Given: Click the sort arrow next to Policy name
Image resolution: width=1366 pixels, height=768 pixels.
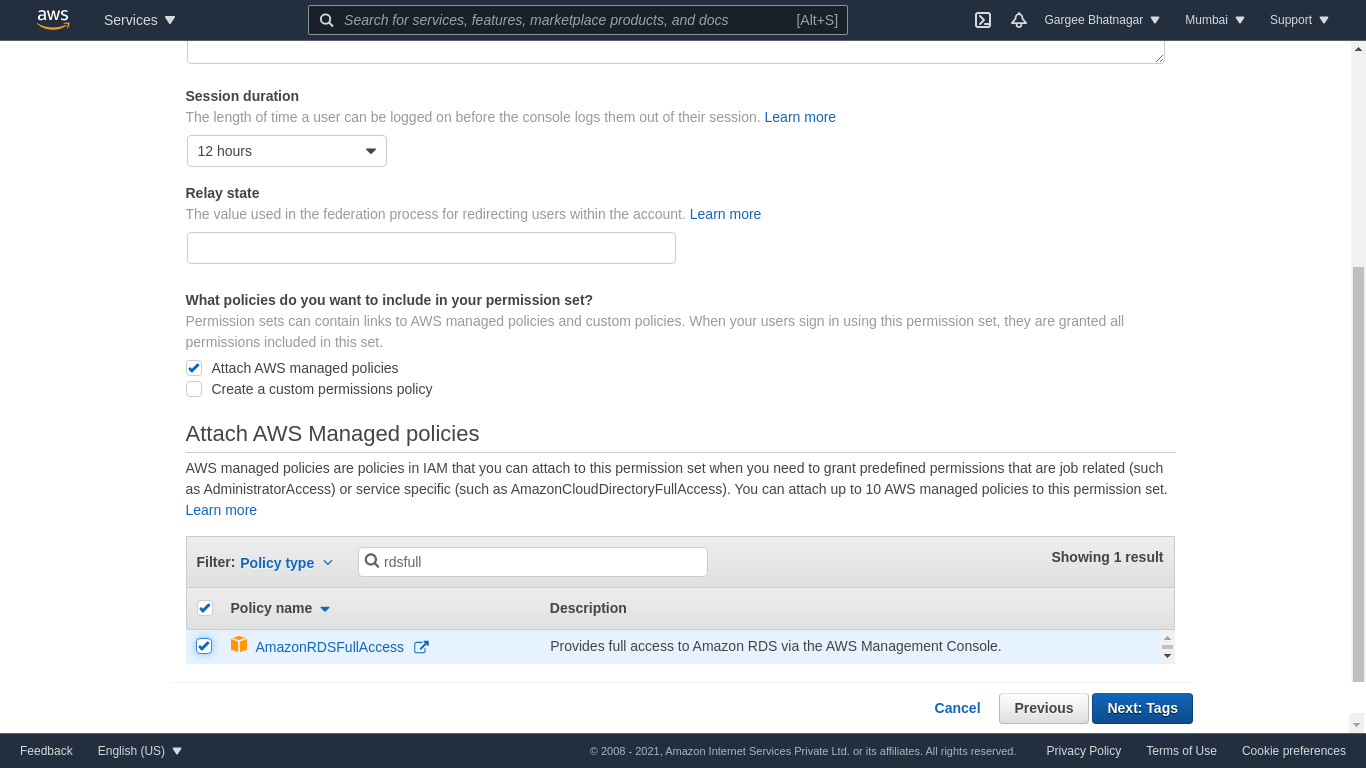Looking at the screenshot, I should point(325,609).
